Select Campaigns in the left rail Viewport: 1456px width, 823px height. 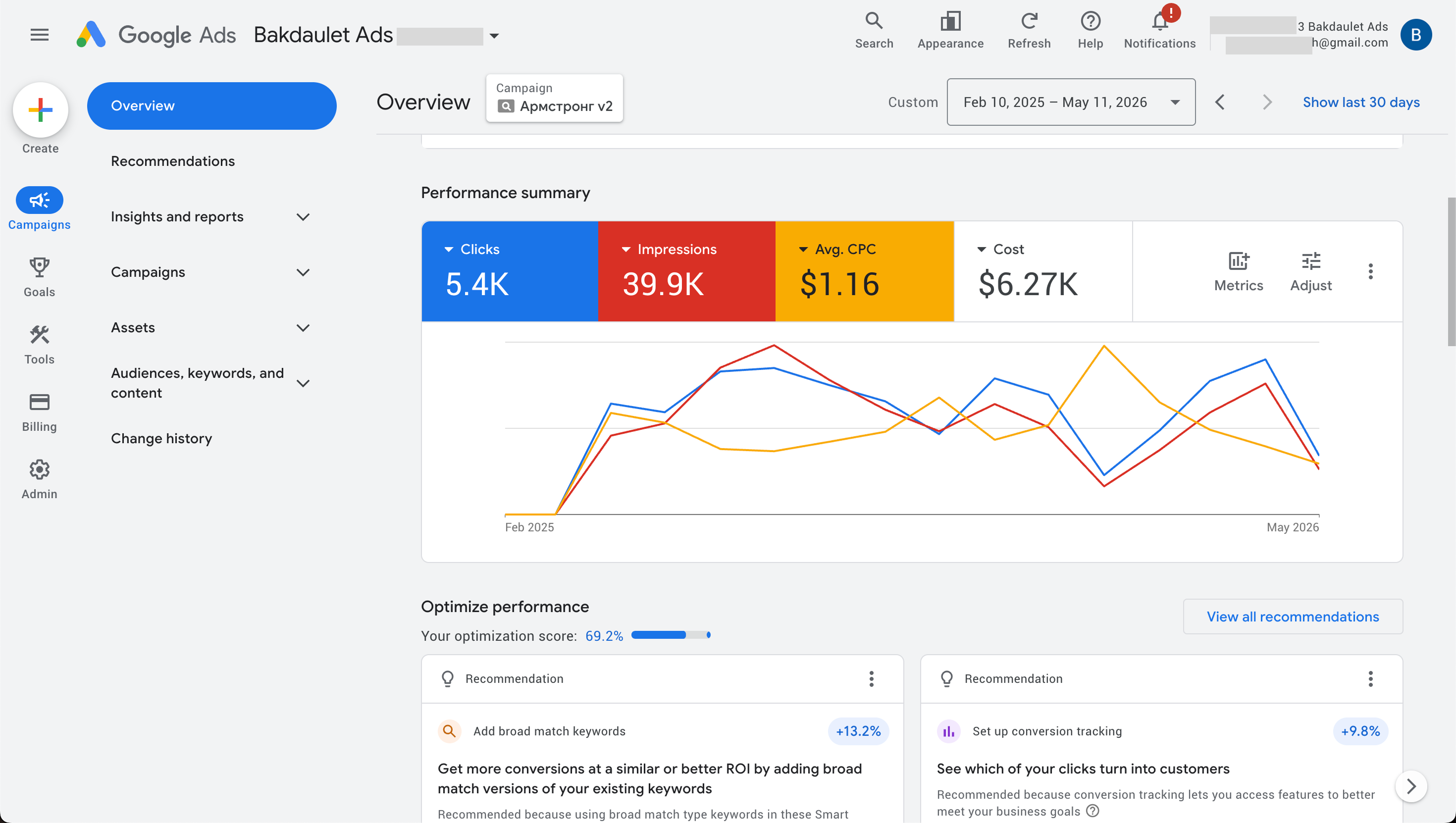[40, 208]
